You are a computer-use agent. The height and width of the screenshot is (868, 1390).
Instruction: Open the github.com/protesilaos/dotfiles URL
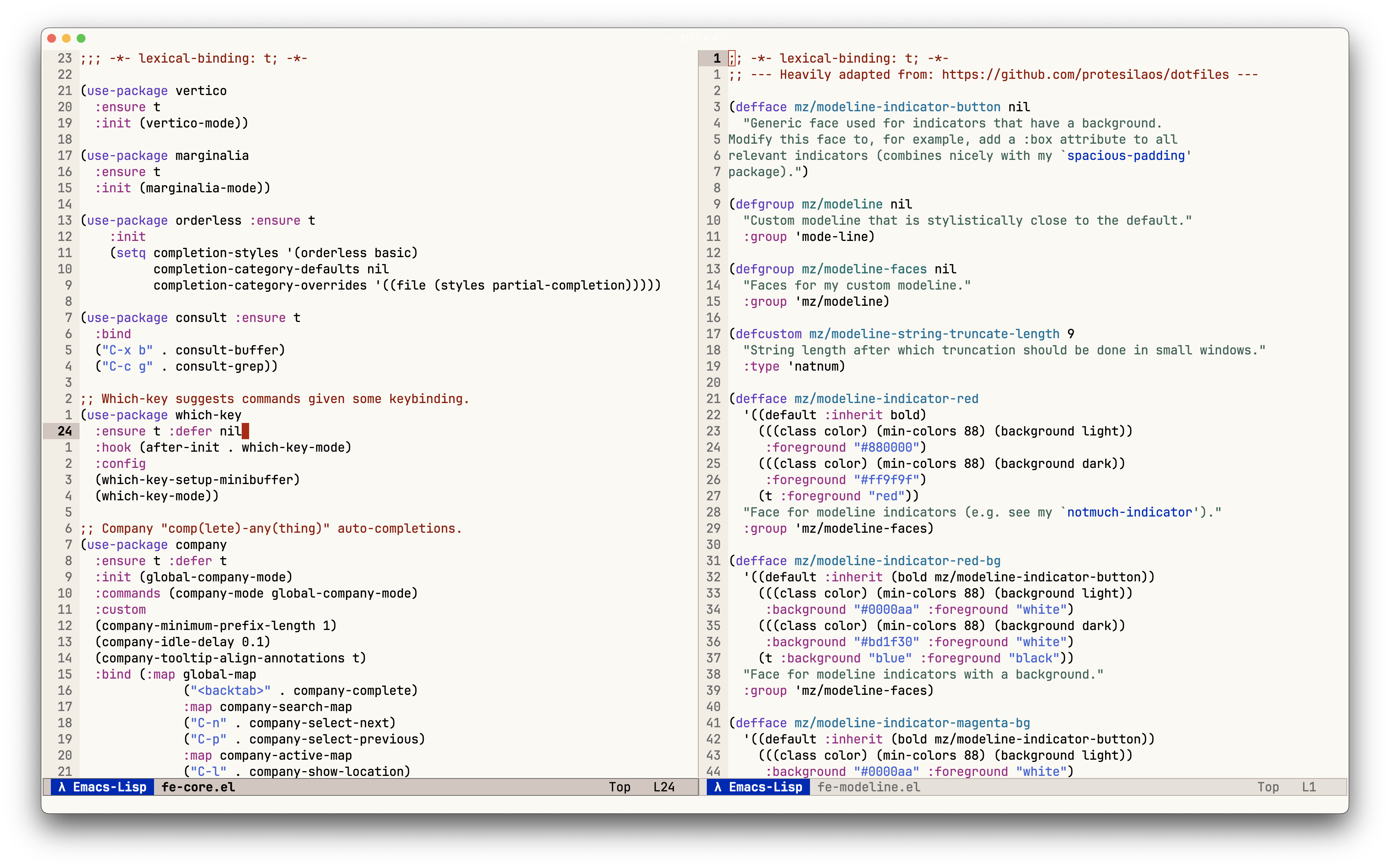pos(1085,75)
